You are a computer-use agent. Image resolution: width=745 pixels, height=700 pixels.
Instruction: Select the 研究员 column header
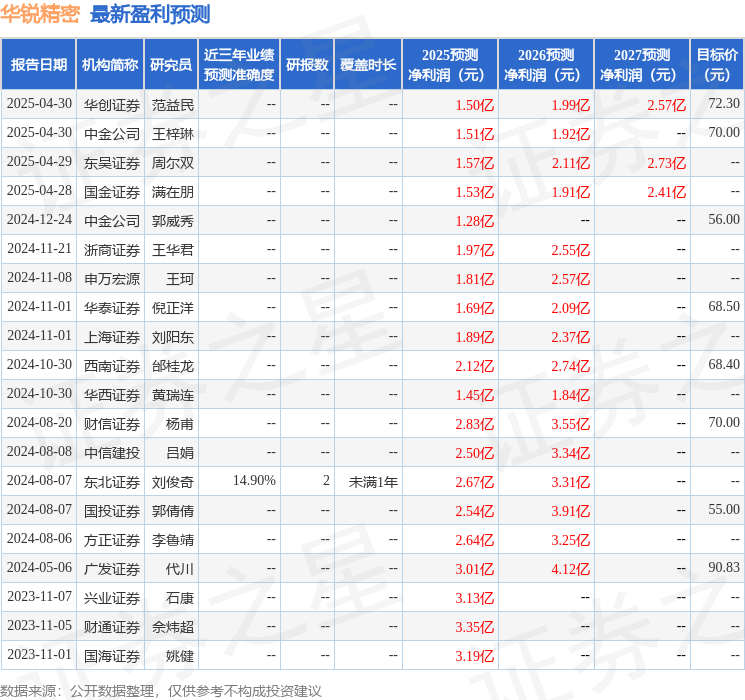171,65
